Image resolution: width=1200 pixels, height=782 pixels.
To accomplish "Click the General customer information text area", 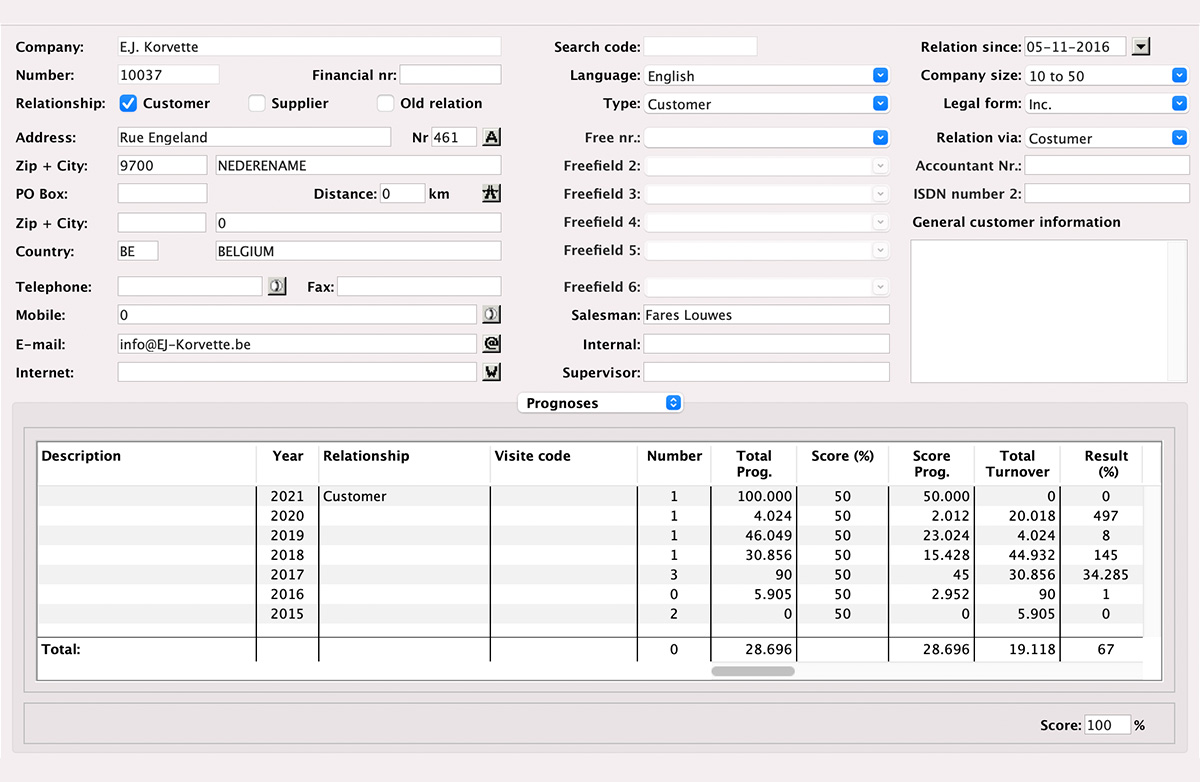I will (1049, 311).
